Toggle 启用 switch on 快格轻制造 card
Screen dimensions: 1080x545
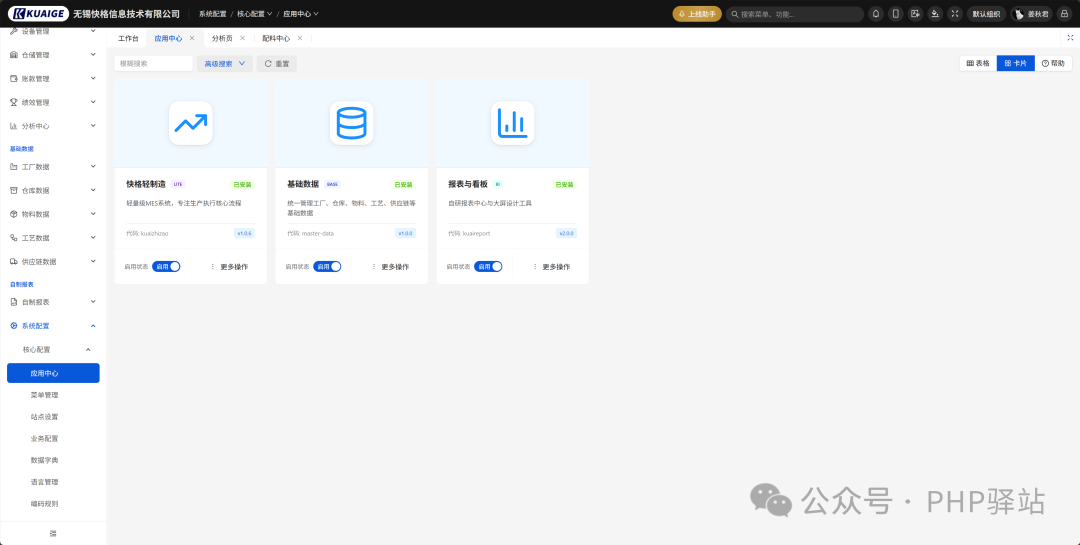[x=166, y=267]
